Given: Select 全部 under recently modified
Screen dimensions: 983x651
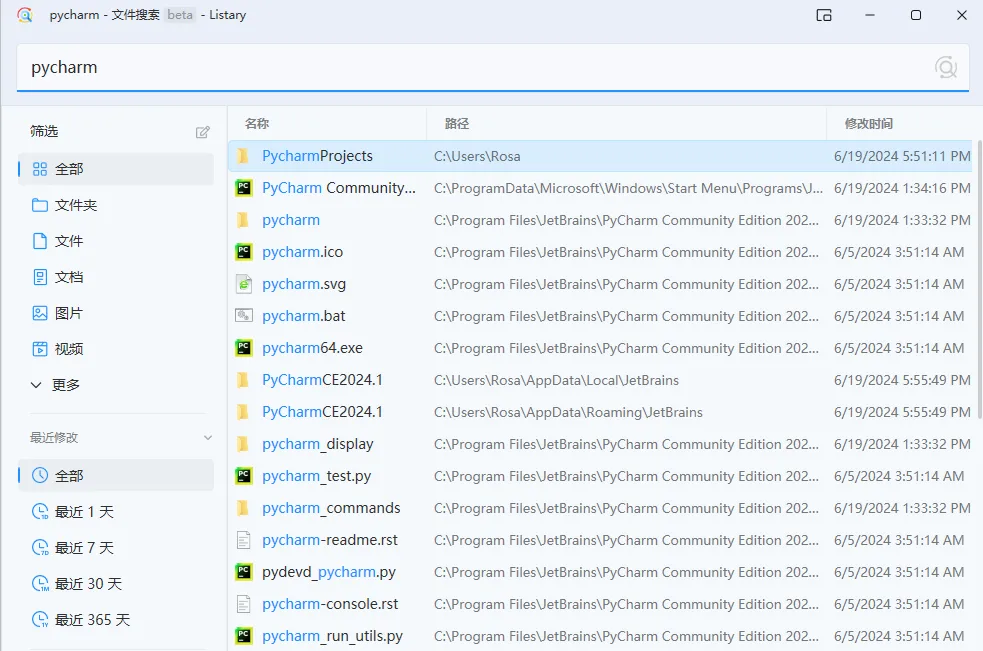Looking at the screenshot, I should click(x=116, y=475).
